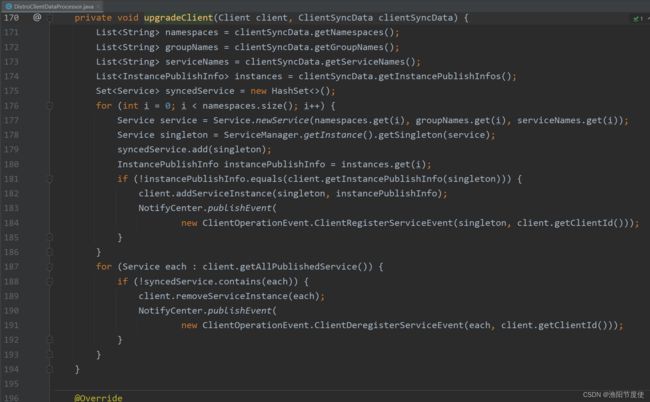650x402 pixels.
Task: Collapse the for loop starting on line 176
Action: pyautogui.click(x=49, y=106)
